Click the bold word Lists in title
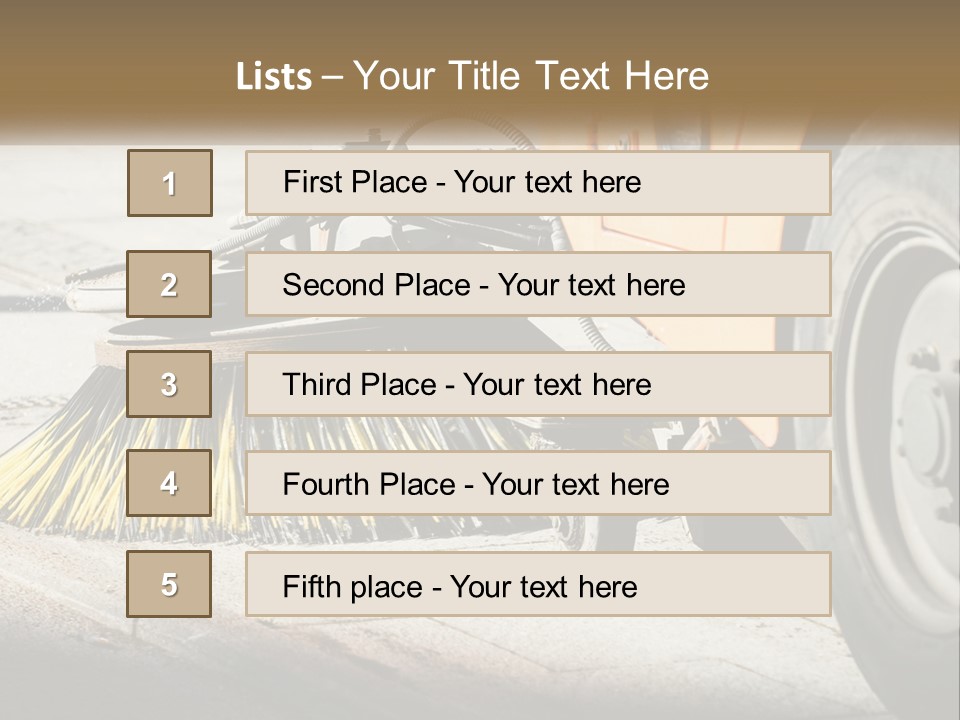Viewport: 960px width, 720px height. (x=274, y=77)
